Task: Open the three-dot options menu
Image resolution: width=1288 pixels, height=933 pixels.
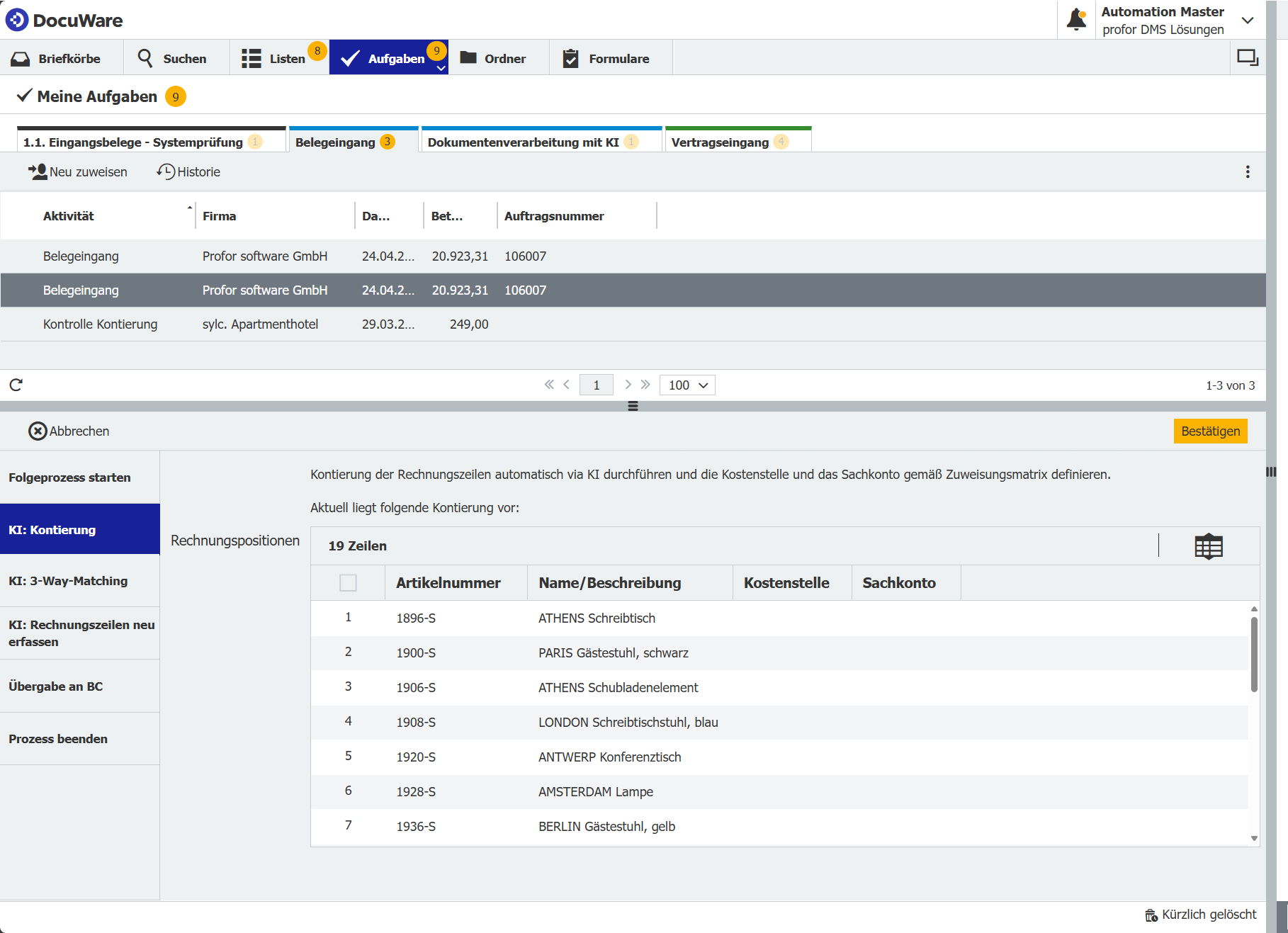Action: 1248,171
